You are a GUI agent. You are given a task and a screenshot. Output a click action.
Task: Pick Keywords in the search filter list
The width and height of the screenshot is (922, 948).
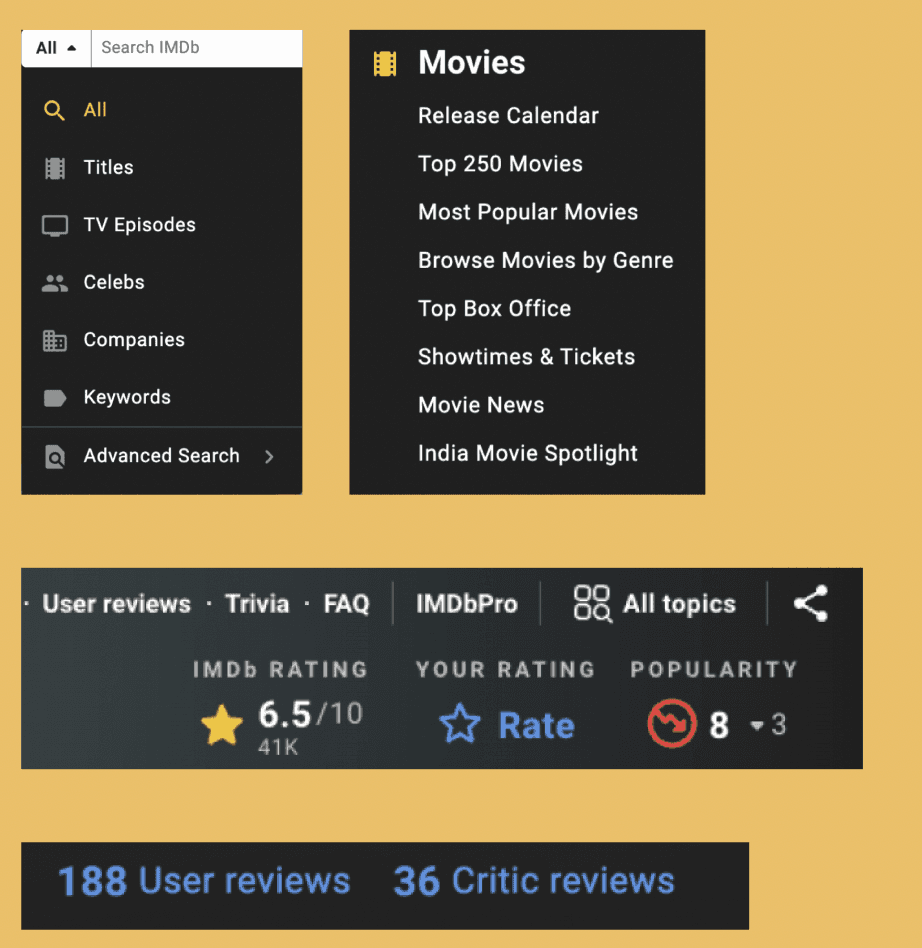pyautogui.click(x=161, y=397)
